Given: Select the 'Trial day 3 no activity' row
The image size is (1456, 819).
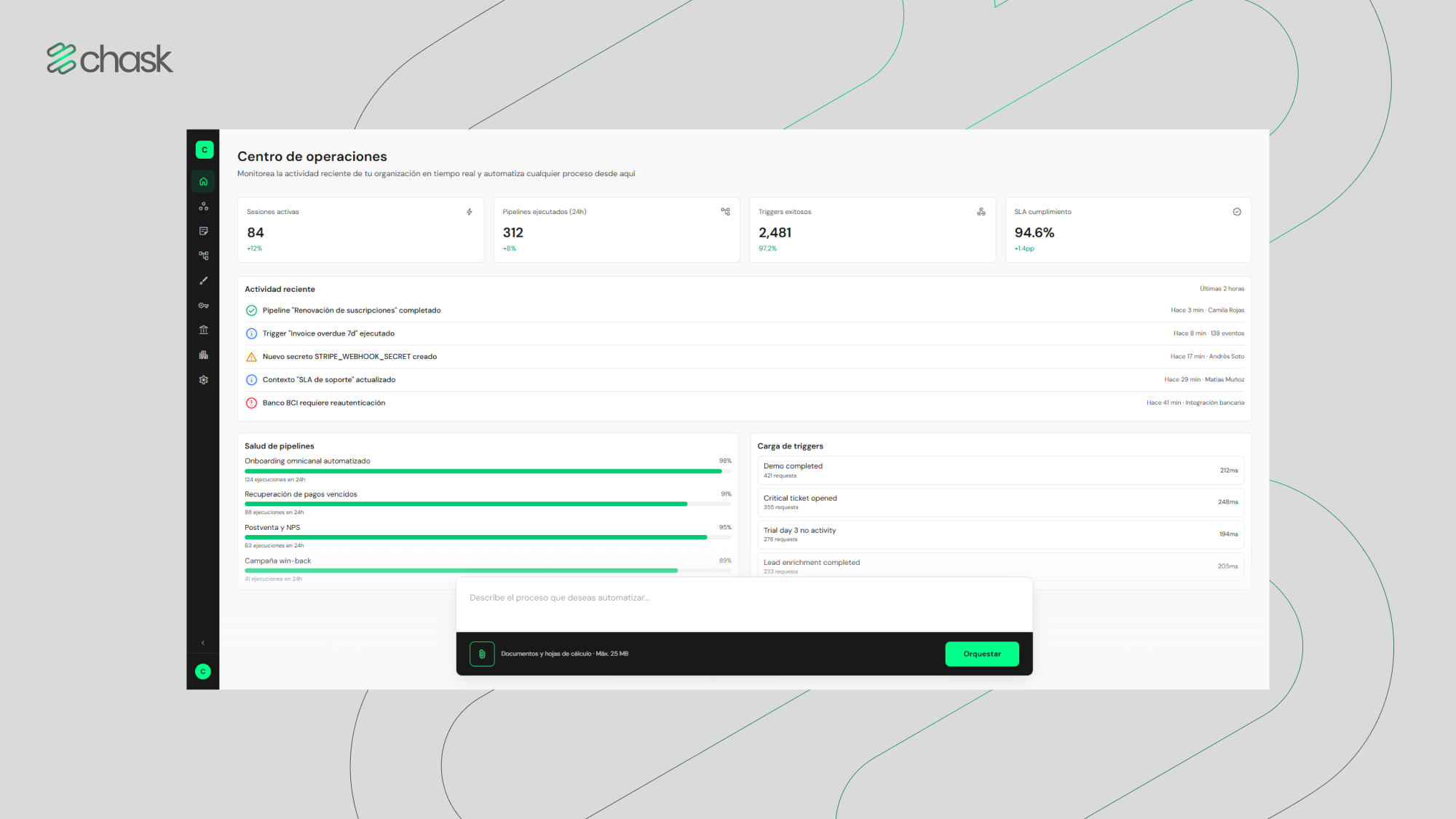Looking at the screenshot, I should click(1000, 534).
